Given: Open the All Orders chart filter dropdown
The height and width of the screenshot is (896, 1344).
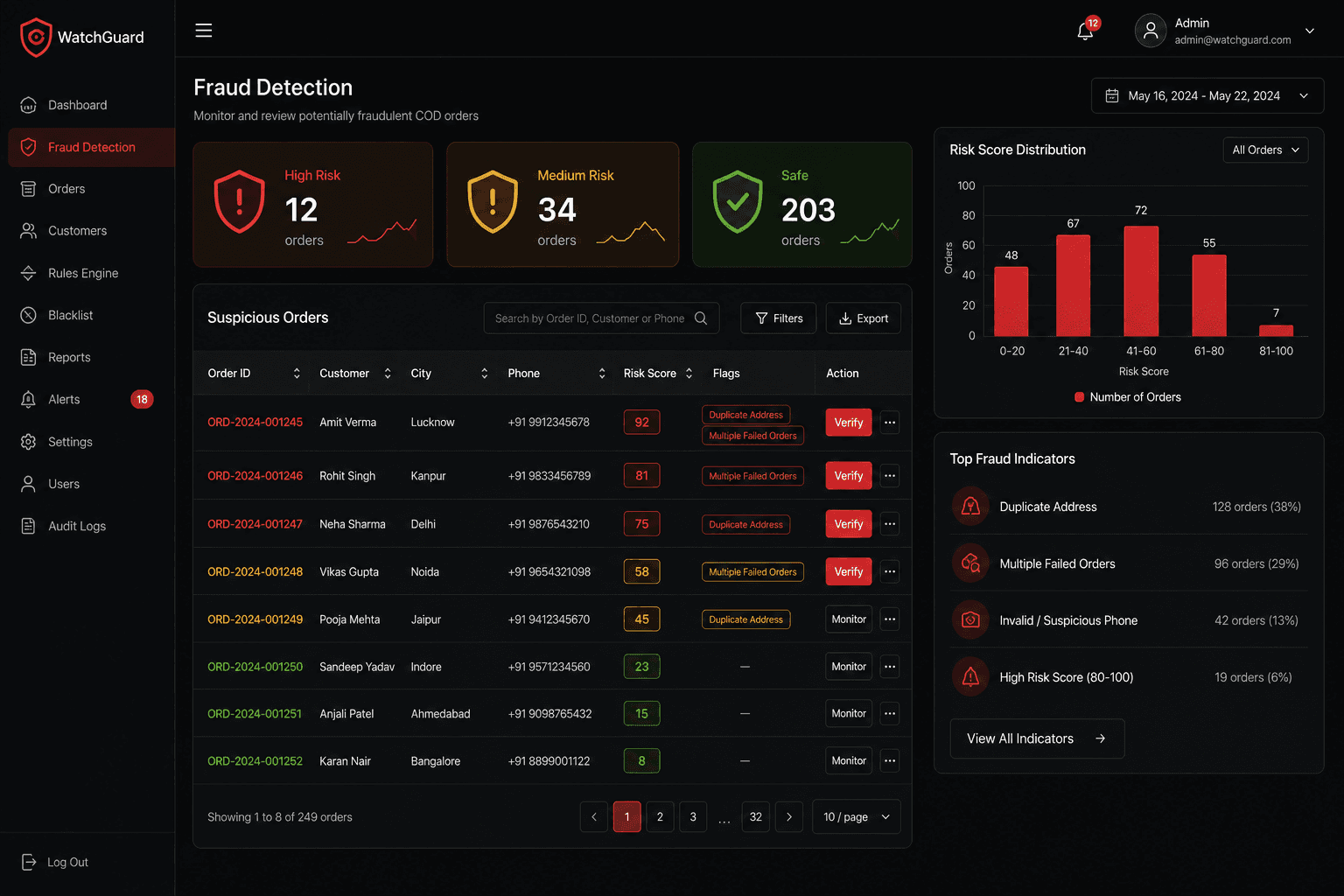Looking at the screenshot, I should (x=1265, y=150).
